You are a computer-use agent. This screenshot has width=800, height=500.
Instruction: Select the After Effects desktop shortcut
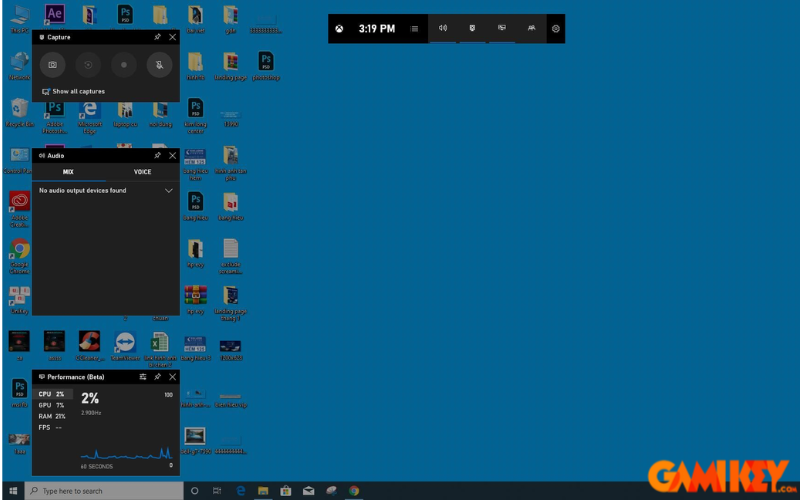point(55,15)
